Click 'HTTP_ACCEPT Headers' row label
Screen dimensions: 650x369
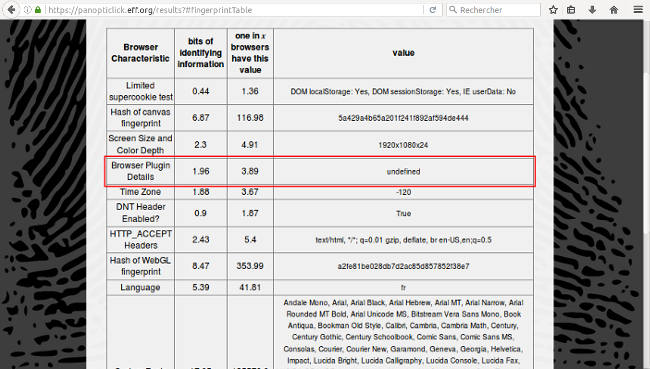pyautogui.click(x=141, y=240)
